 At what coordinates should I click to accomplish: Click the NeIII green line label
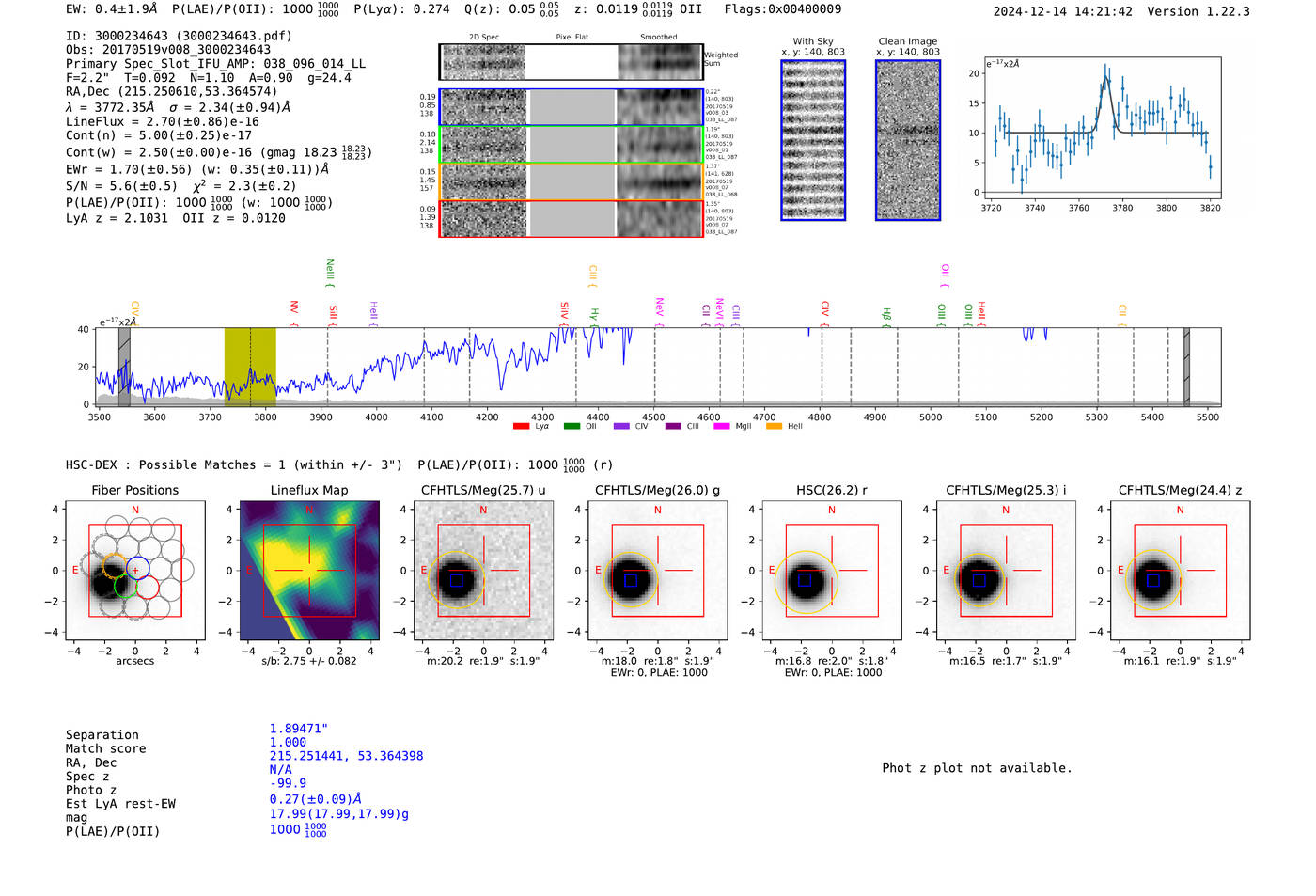[x=330, y=273]
